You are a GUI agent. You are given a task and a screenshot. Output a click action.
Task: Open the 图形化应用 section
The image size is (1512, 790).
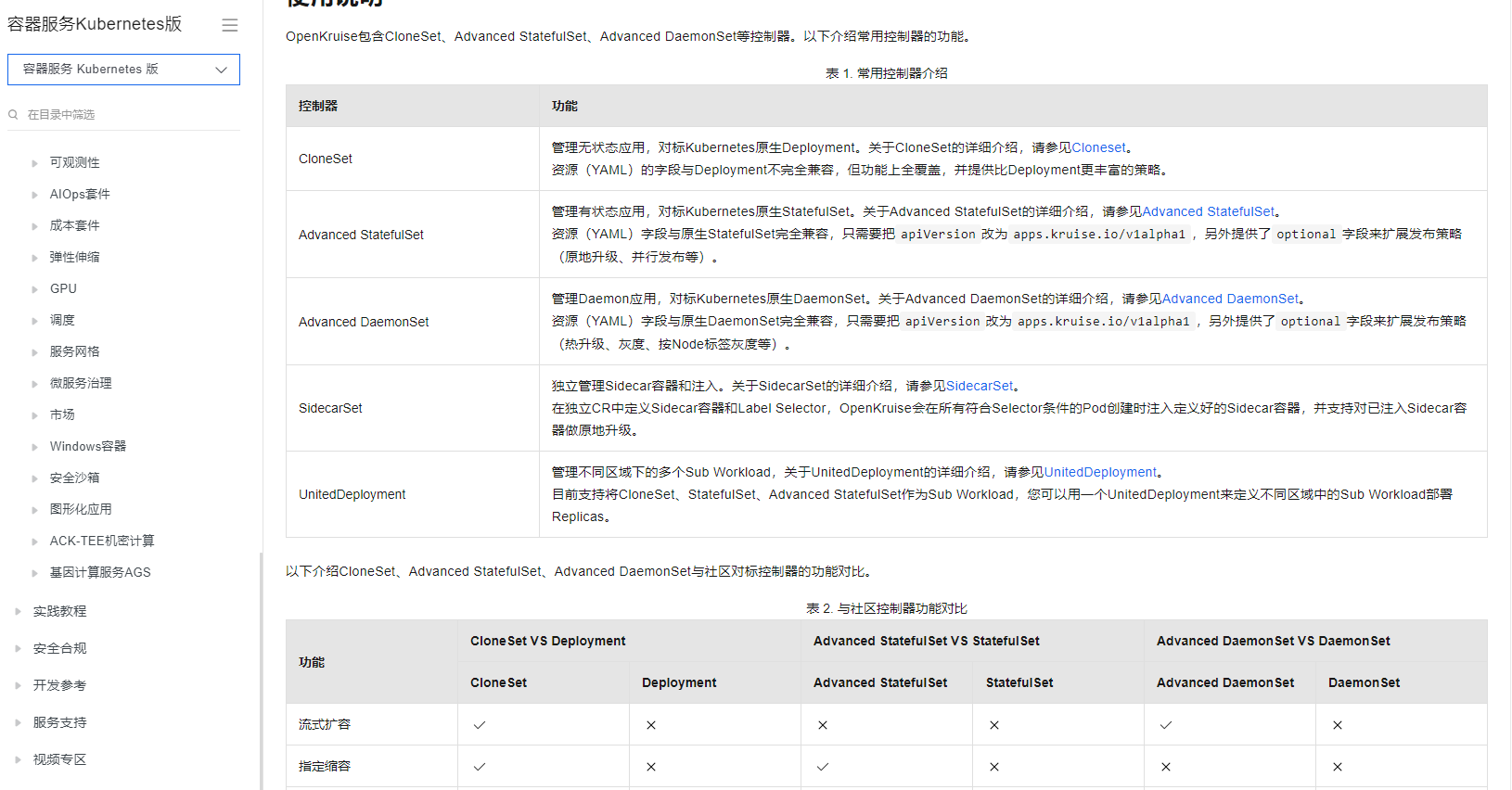pos(81,509)
